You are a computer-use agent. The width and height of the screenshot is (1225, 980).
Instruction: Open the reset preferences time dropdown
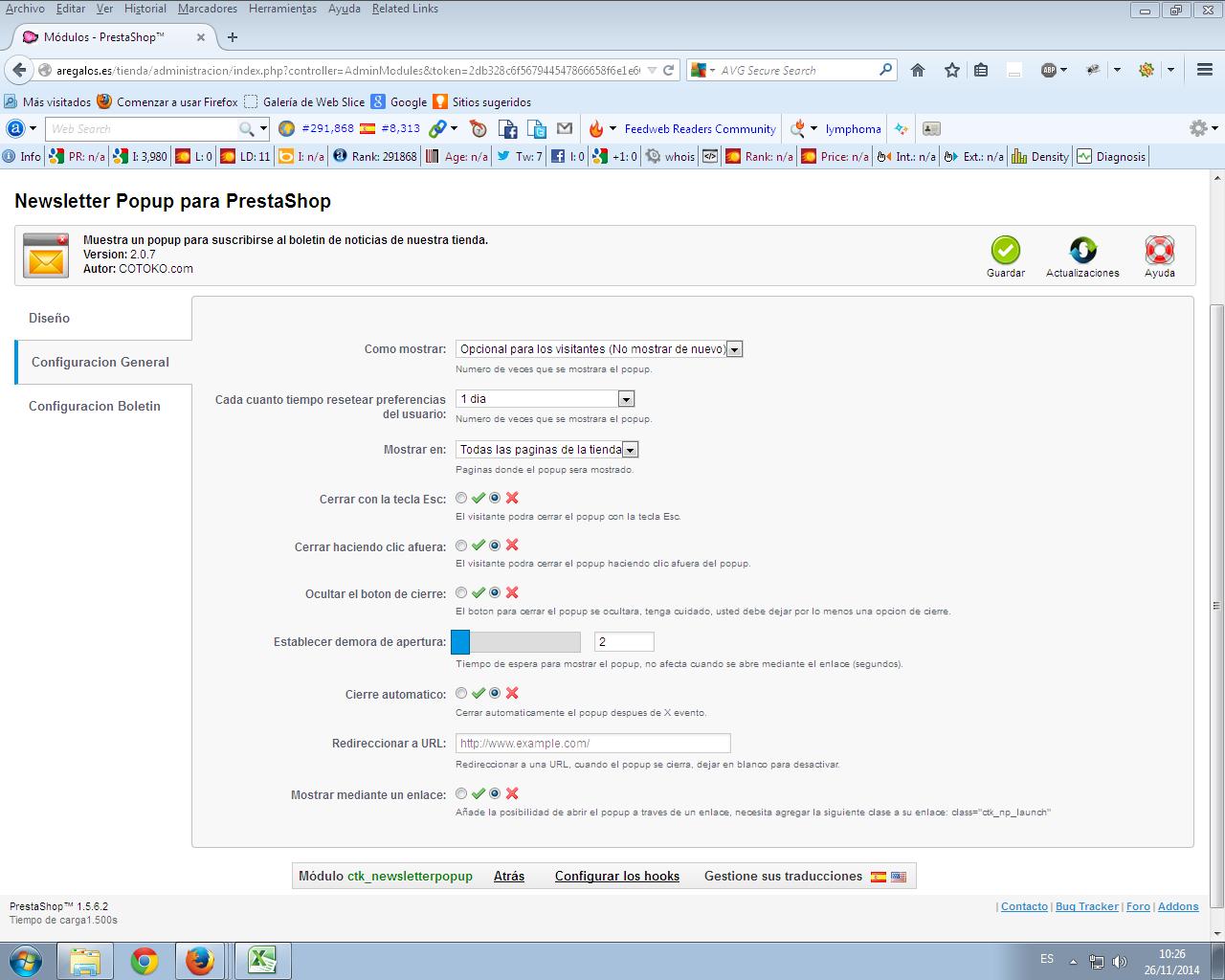pyautogui.click(x=546, y=399)
